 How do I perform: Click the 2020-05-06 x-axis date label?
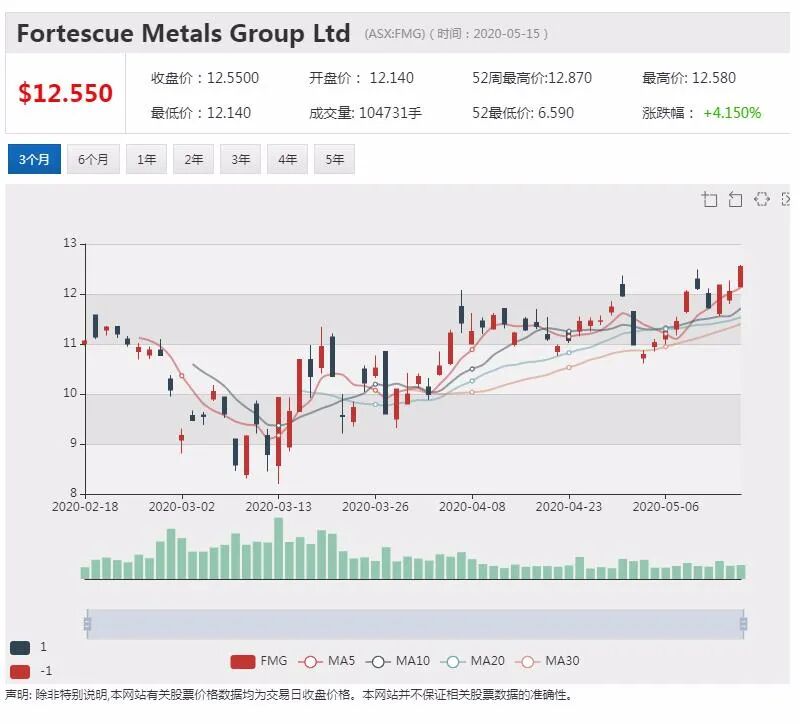pos(666,507)
